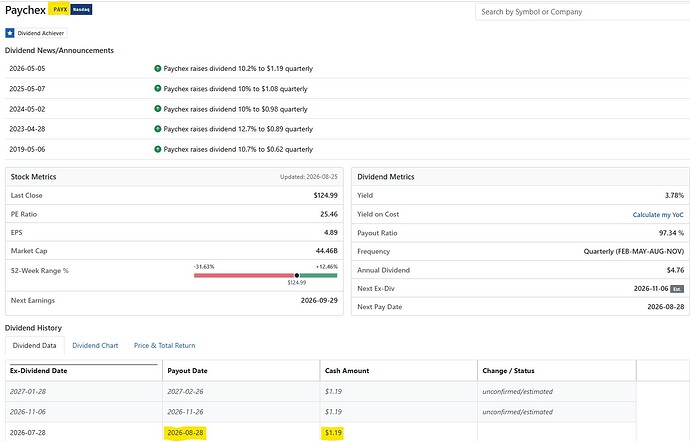Click Market Cap value 44.46B
Screen dimensions: 690x442
click(x=327, y=251)
